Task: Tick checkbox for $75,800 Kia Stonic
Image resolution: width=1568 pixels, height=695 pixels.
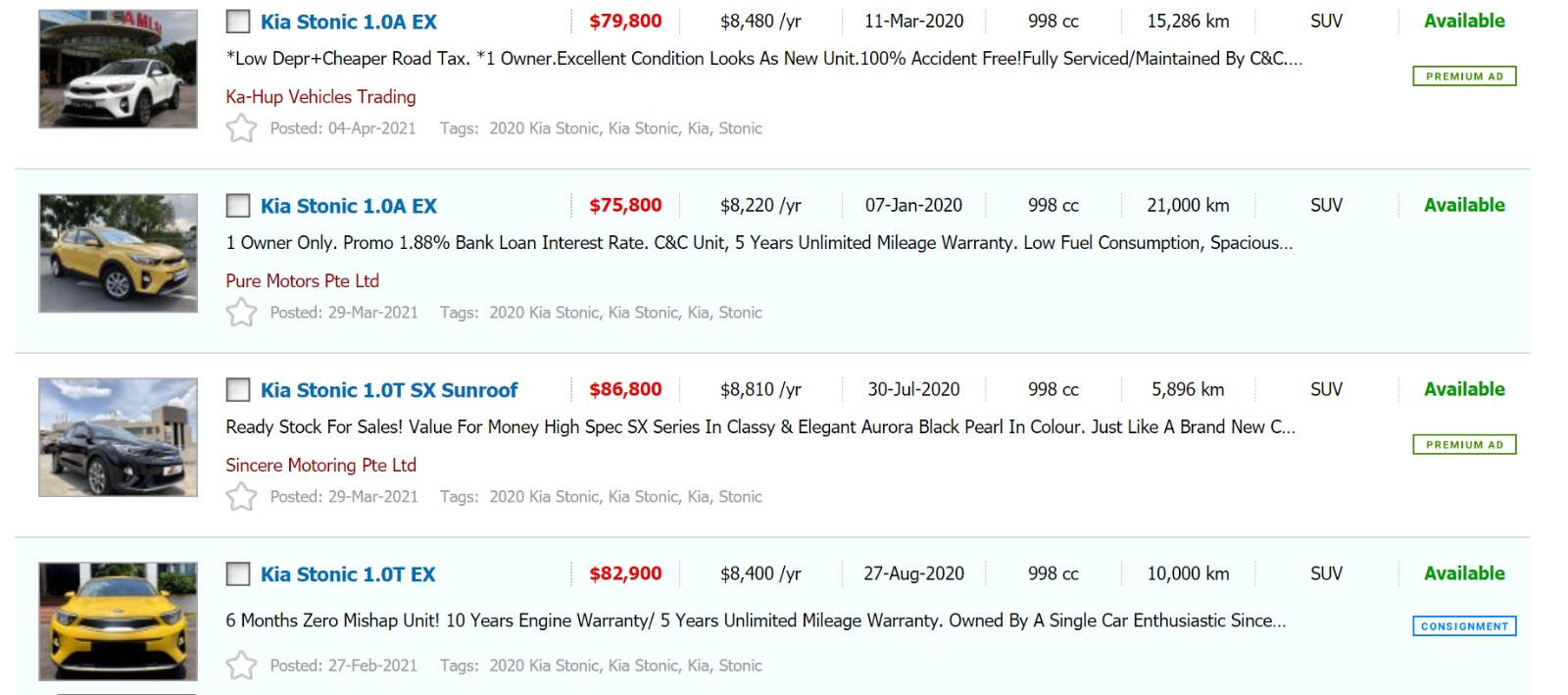Action: [238, 206]
